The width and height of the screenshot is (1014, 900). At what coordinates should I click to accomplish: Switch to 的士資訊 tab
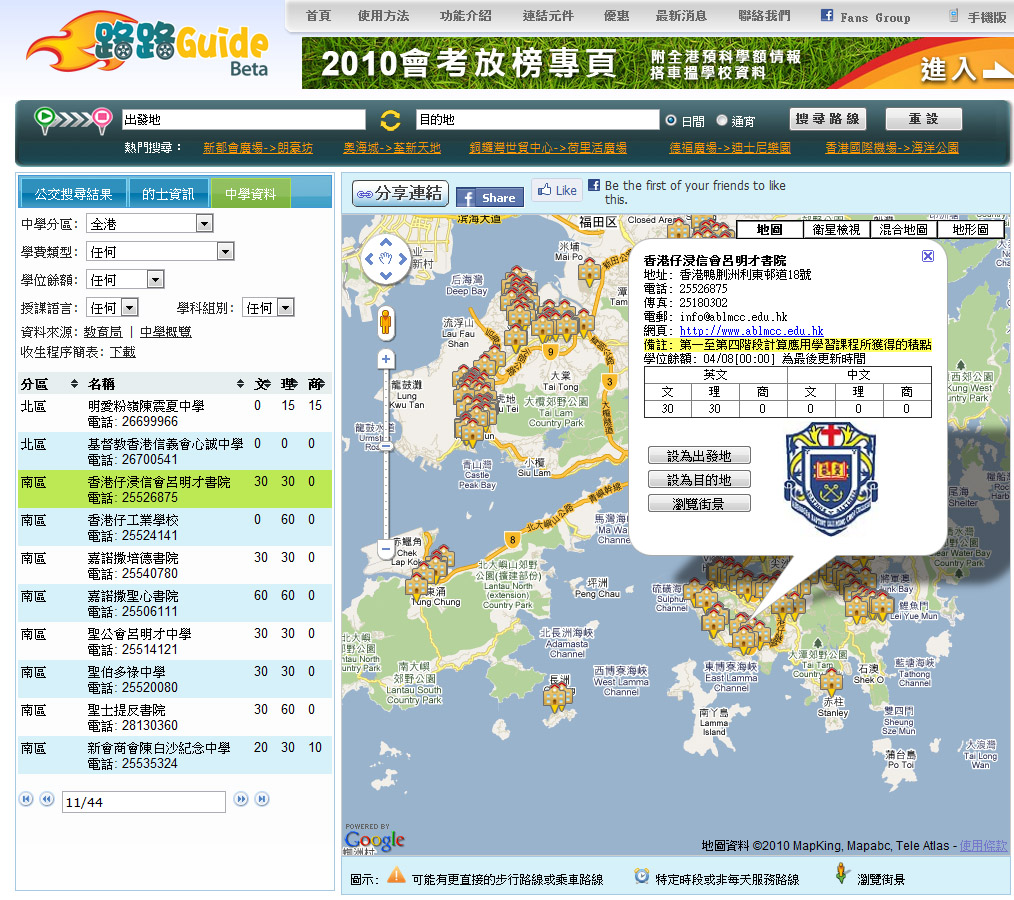(x=168, y=193)
